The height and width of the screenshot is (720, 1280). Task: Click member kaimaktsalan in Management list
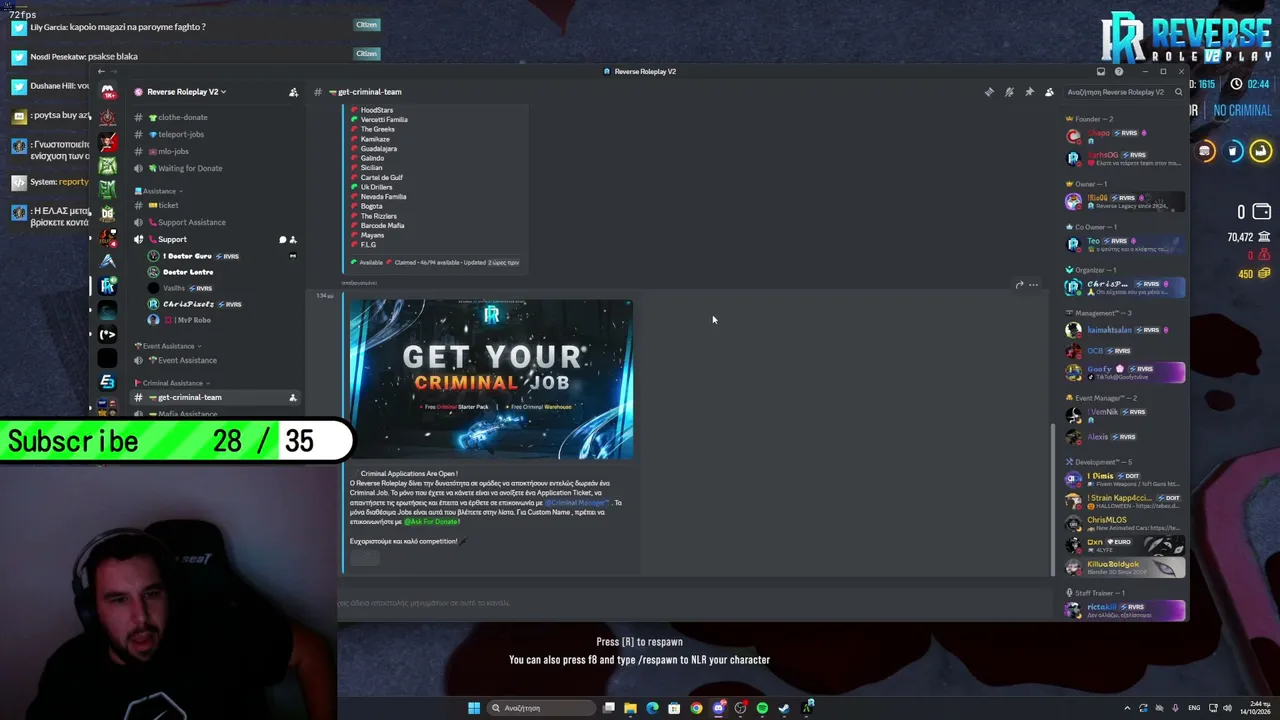pos(1125,330)
